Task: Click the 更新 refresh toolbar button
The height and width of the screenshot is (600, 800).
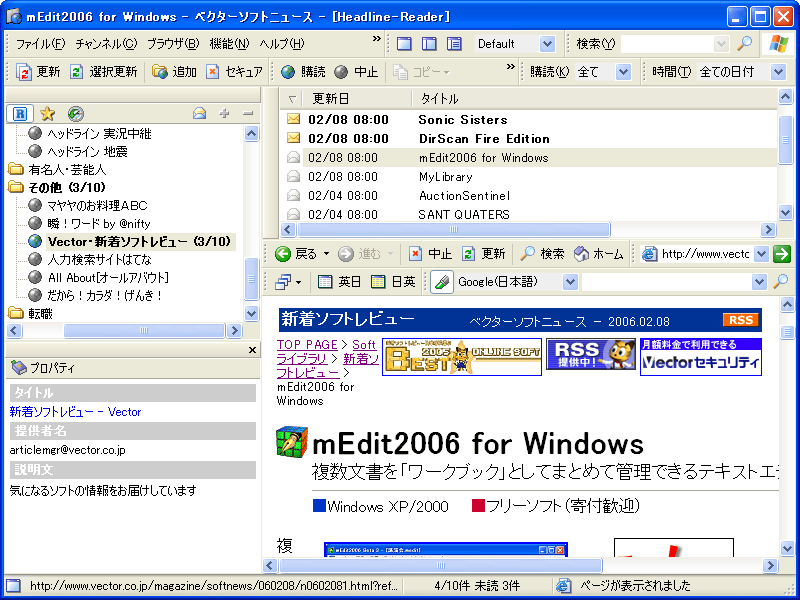Action: pyautogui.click(x=38, y=72)
